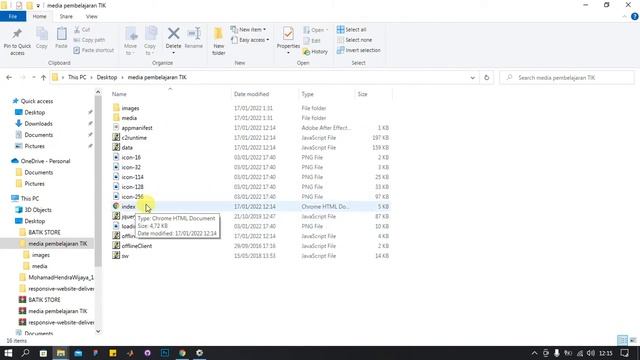The height and width of the screenshot is (360, 640).
Task: Switch to the View ribbon tab
Action: (x=91, y=16)
